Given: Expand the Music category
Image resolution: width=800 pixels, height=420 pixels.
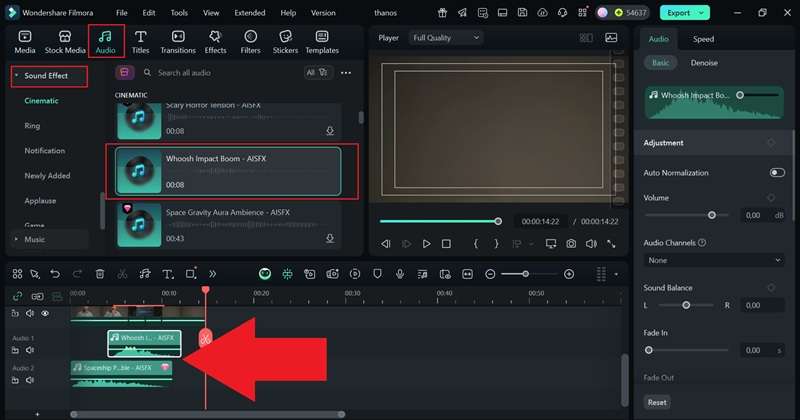Looking at the screenshot, I should coord(16,239).
